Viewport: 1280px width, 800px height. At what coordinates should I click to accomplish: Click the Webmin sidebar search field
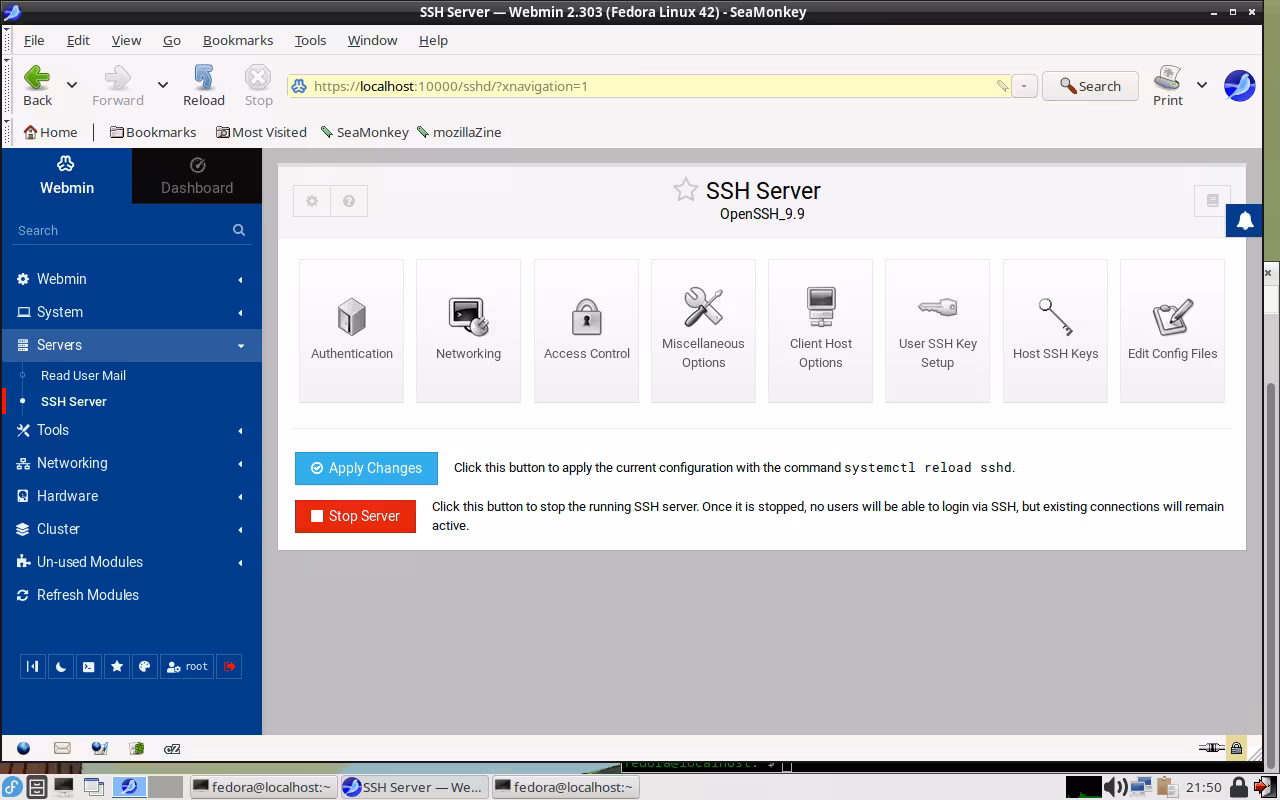(120, 230)
